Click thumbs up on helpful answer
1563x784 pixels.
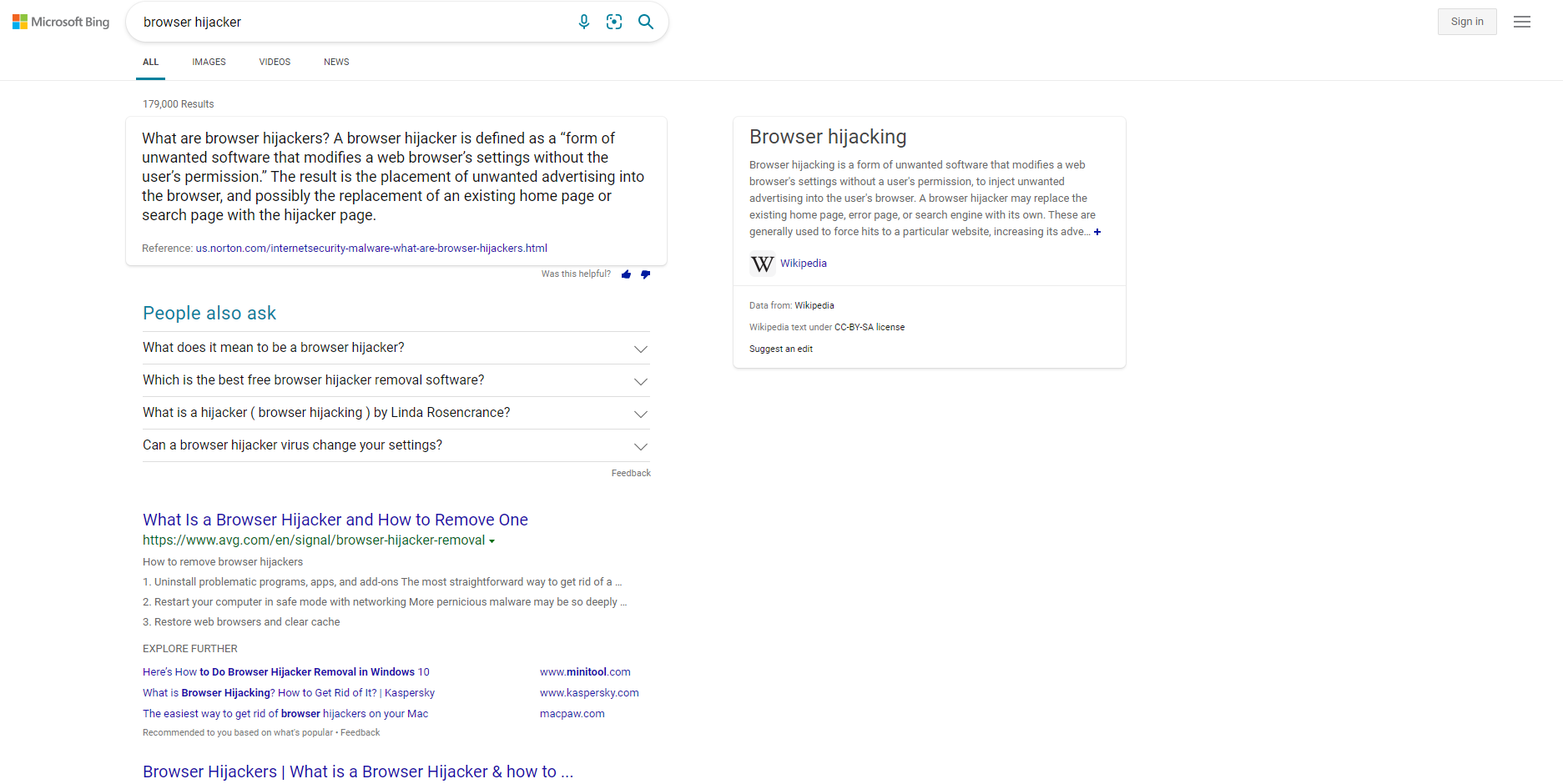(626, 274)
